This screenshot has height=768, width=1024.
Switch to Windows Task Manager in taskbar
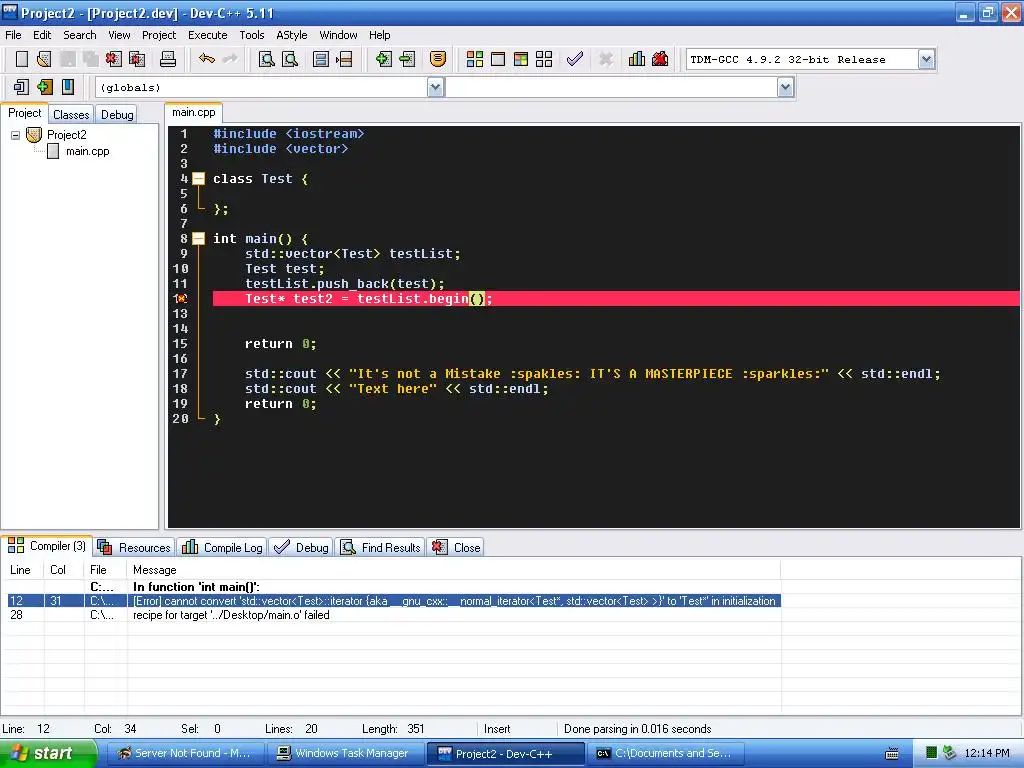pyautogui.click(x=344, y=754)
